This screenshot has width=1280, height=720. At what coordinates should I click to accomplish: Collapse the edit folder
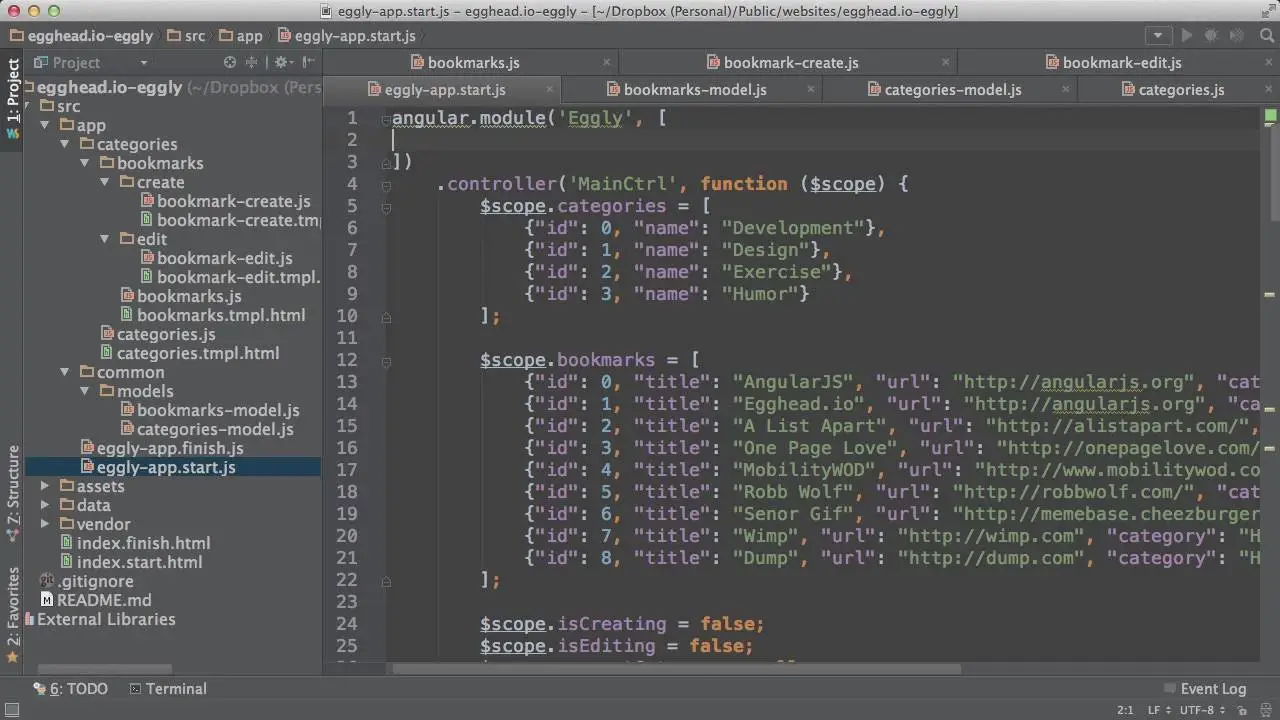coord(105,239)
